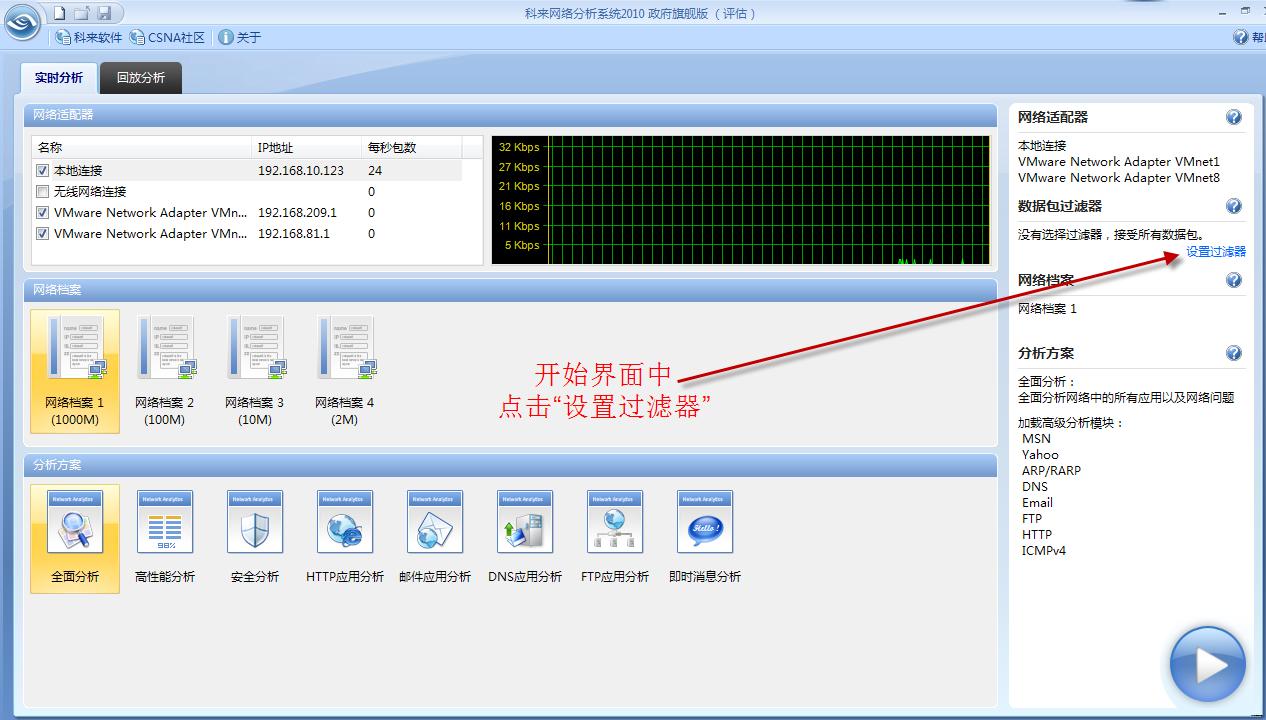Choose the 邮件应用分析 envelope icon

435,521
